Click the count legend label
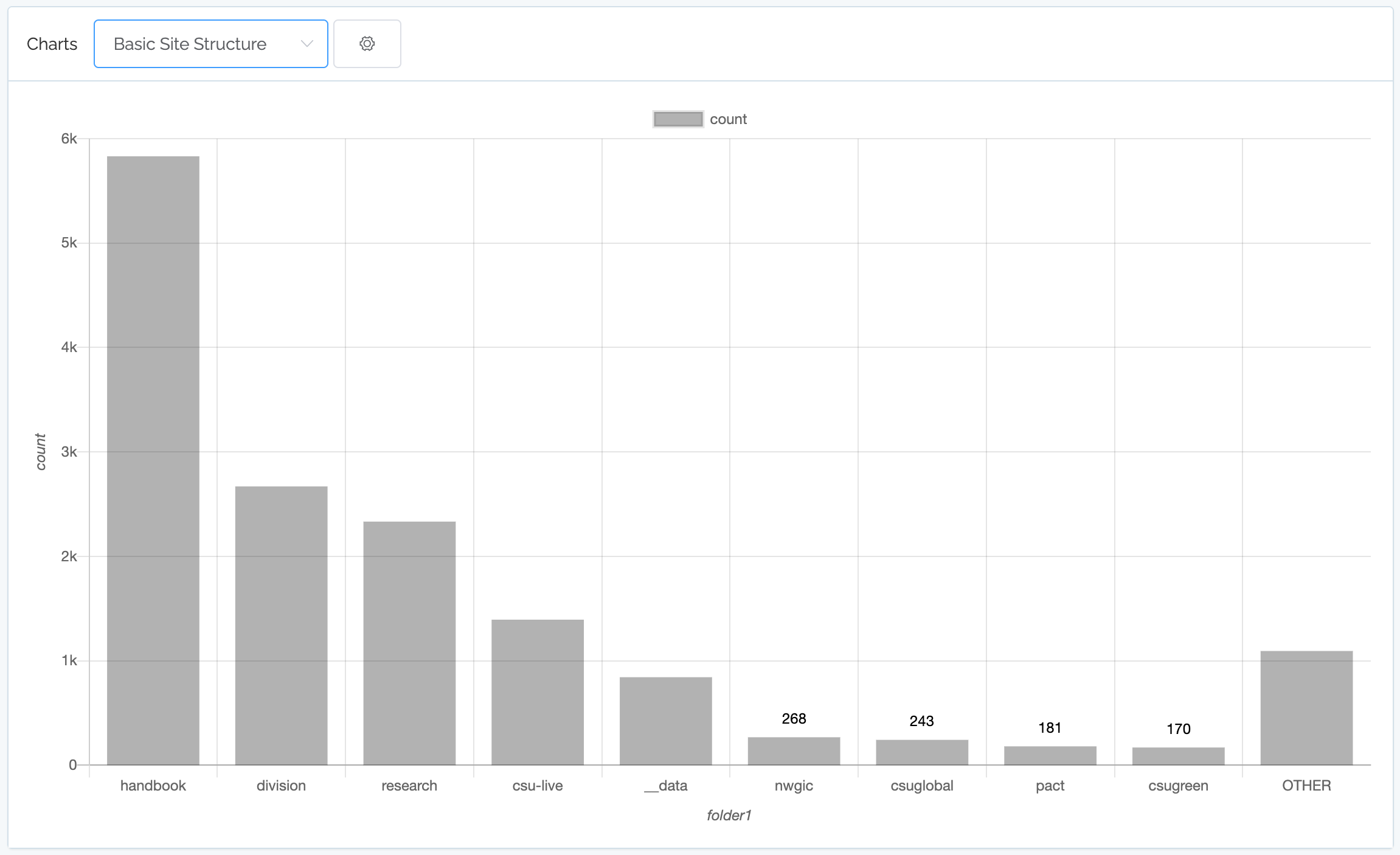1400x855 pixels. (x=728, y=119)
